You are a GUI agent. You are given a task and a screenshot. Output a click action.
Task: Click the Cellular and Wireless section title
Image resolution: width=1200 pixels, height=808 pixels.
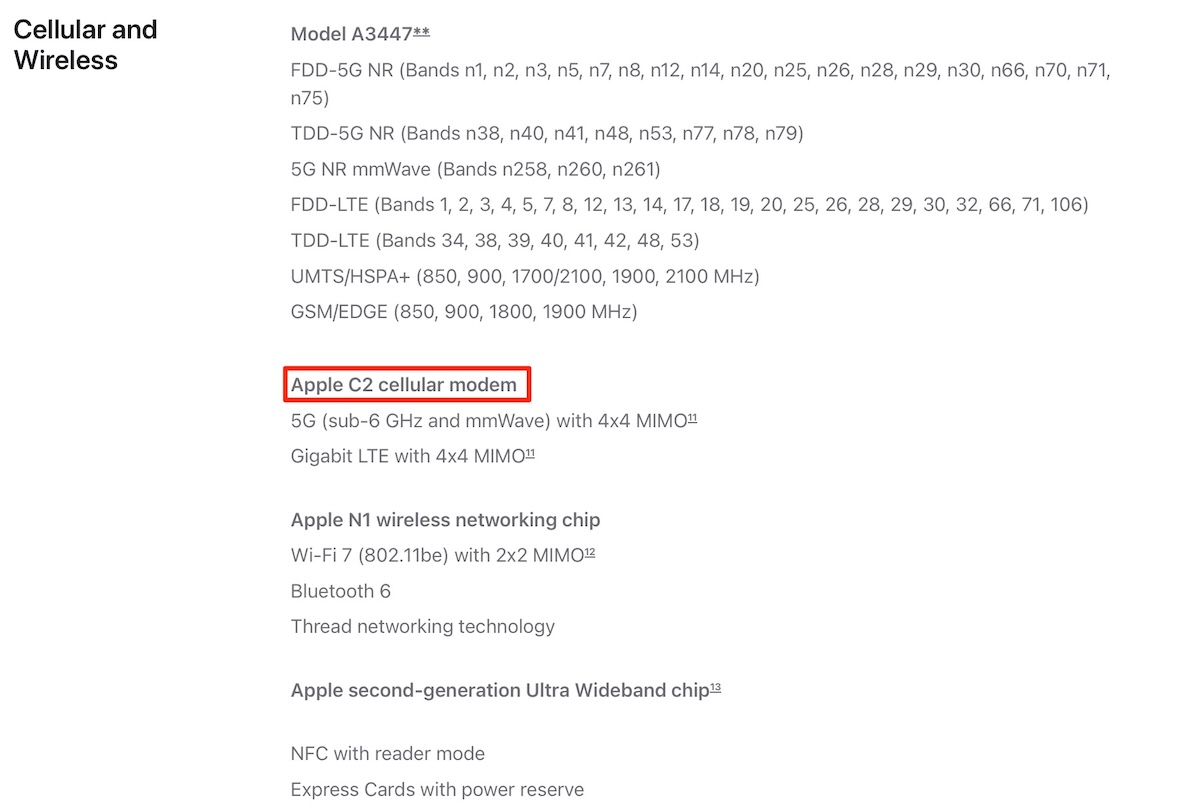86,45
